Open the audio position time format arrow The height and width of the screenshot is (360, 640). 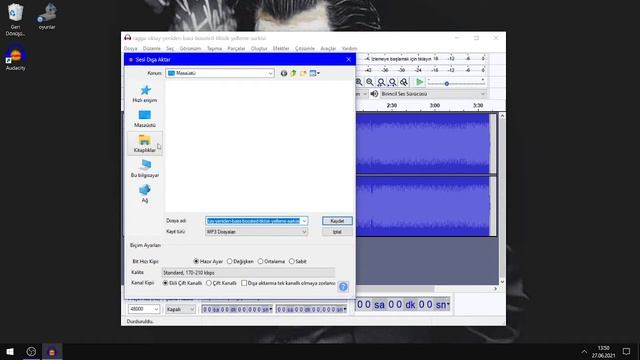point(448,304)
